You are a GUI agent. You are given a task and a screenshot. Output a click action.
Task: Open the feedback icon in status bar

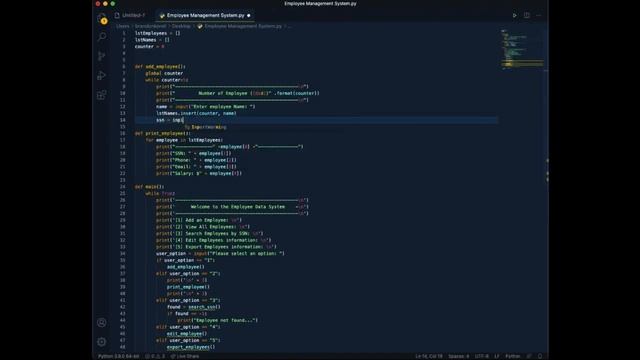(x=529, y=356)
